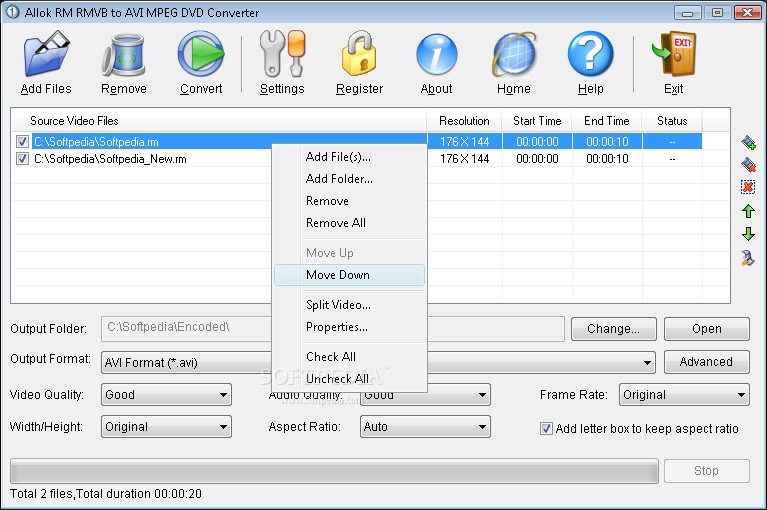Click the Exit door icon
The height and width of the screenshot is (510, 767).
pos(674,54)
